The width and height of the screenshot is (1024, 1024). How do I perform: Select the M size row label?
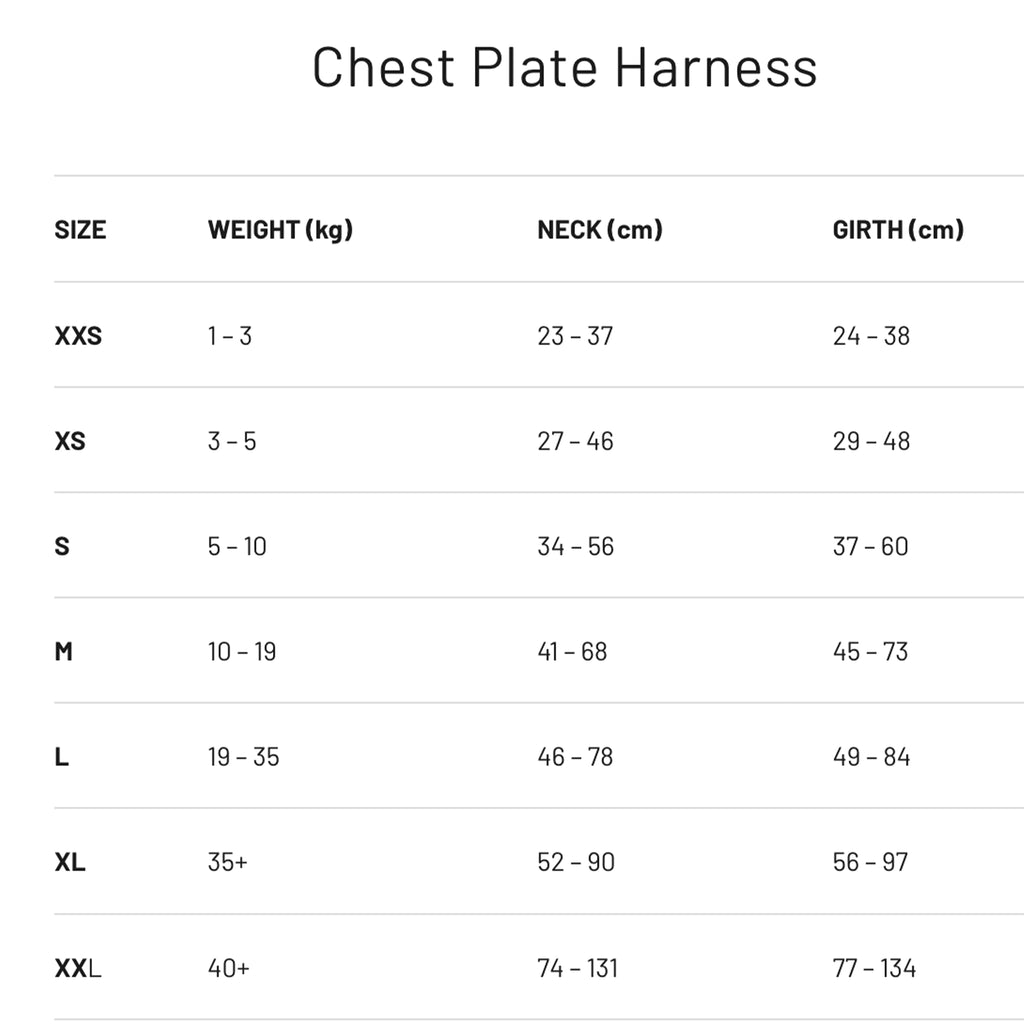coord(64,652)
